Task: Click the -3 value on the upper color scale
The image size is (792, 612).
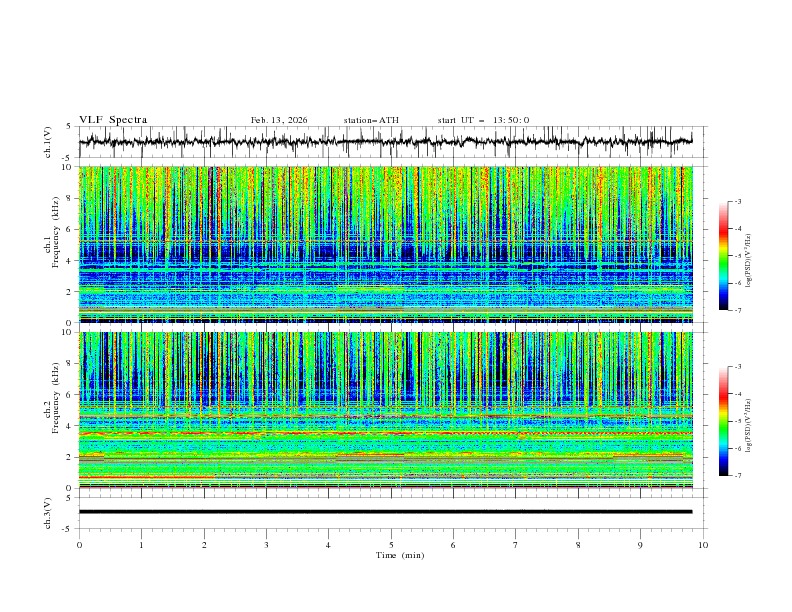Action: click(x=738, y=202)
